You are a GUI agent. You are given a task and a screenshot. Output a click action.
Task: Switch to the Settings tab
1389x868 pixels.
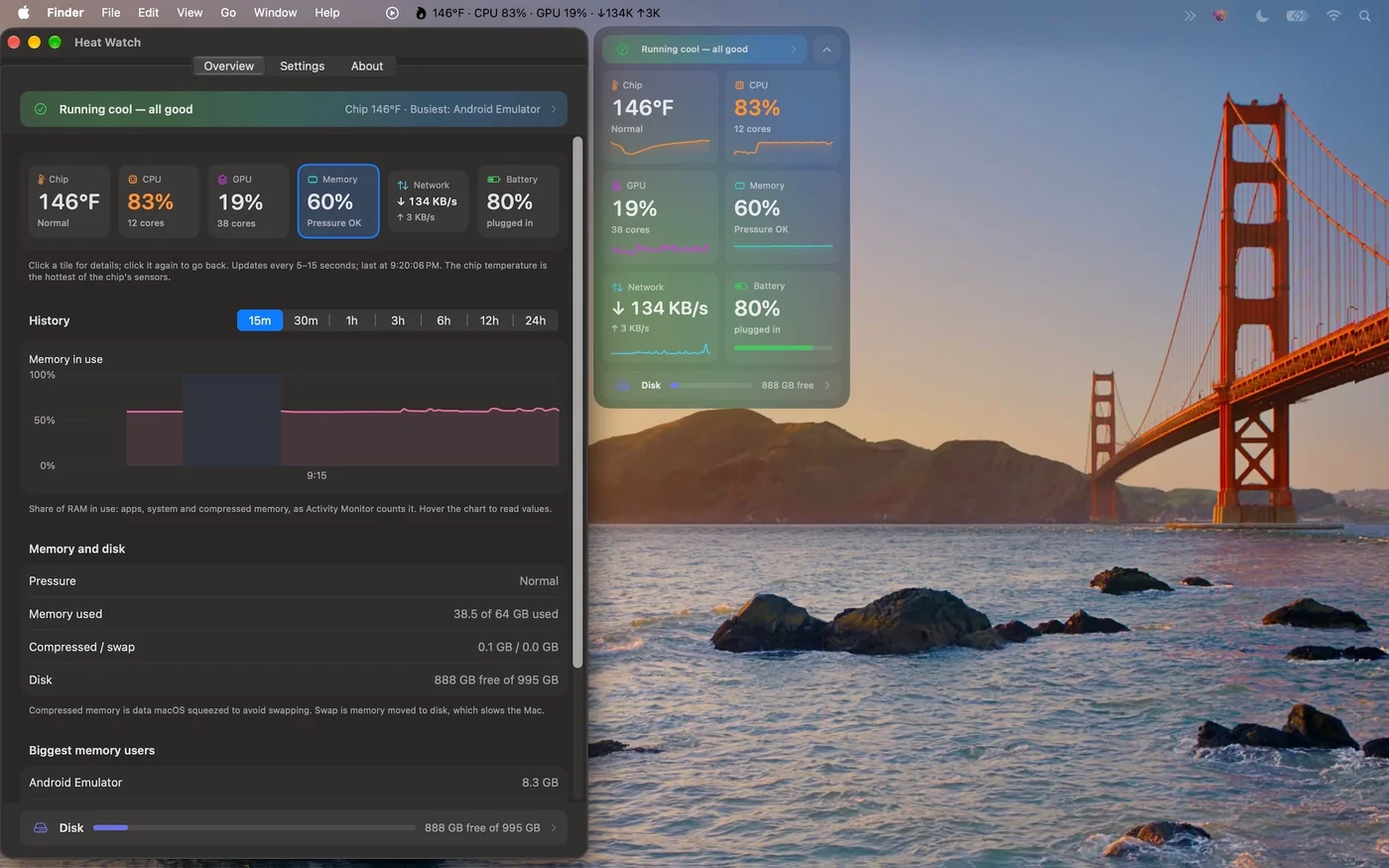coord(302,65)
